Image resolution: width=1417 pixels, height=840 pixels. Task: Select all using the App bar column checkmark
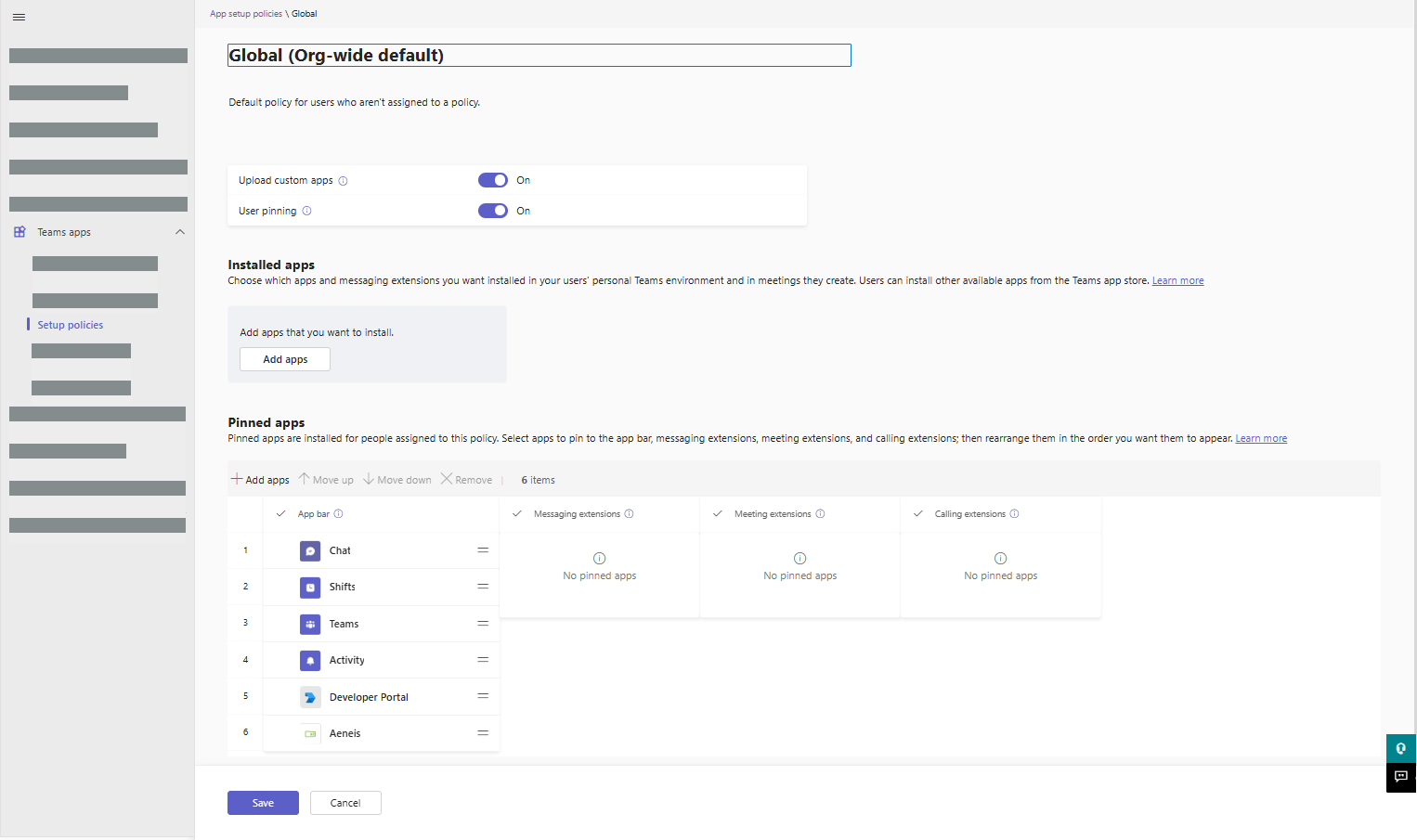coord(280,513)
